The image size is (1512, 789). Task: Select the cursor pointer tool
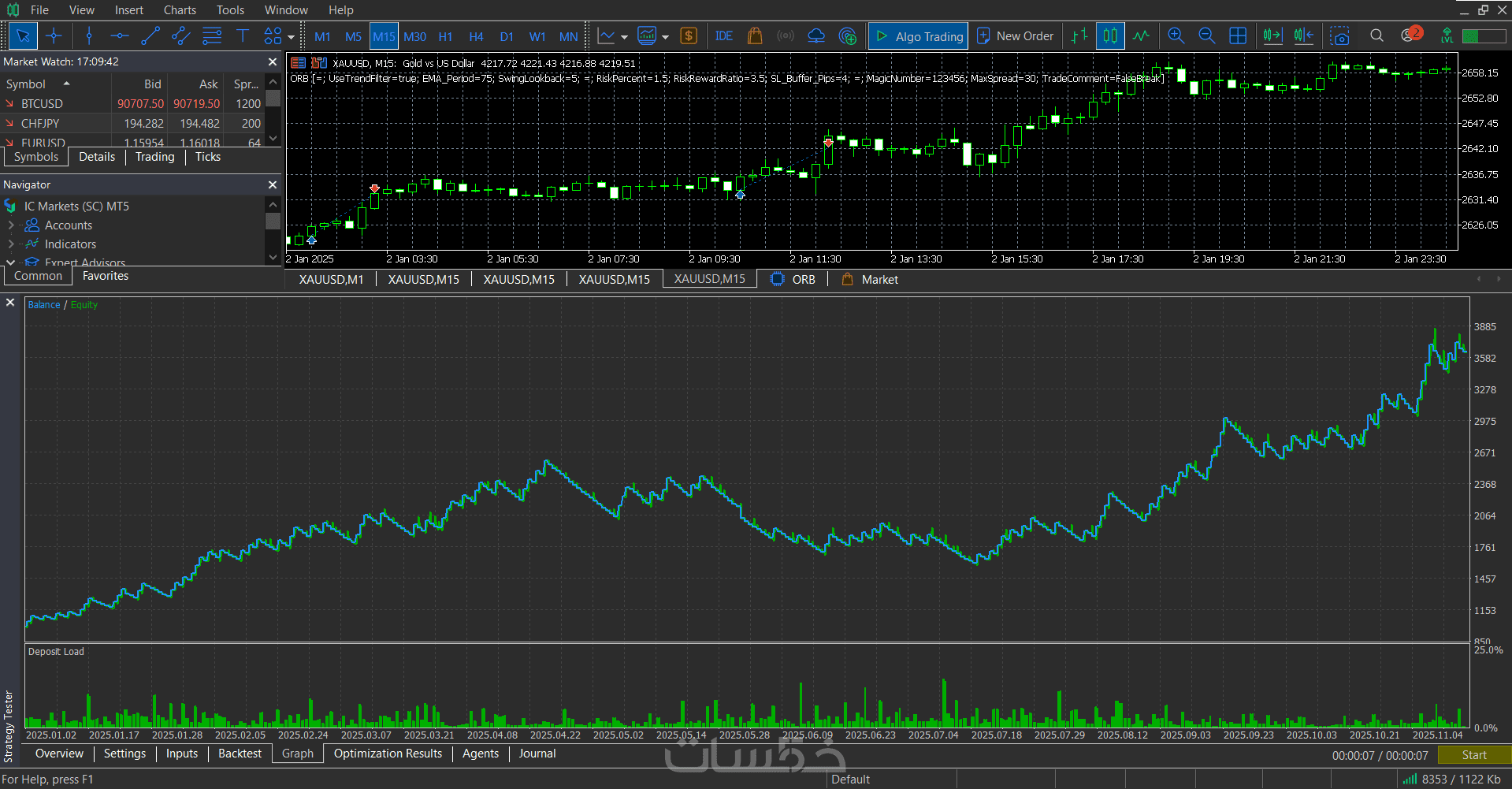click(x=23, y=35)
